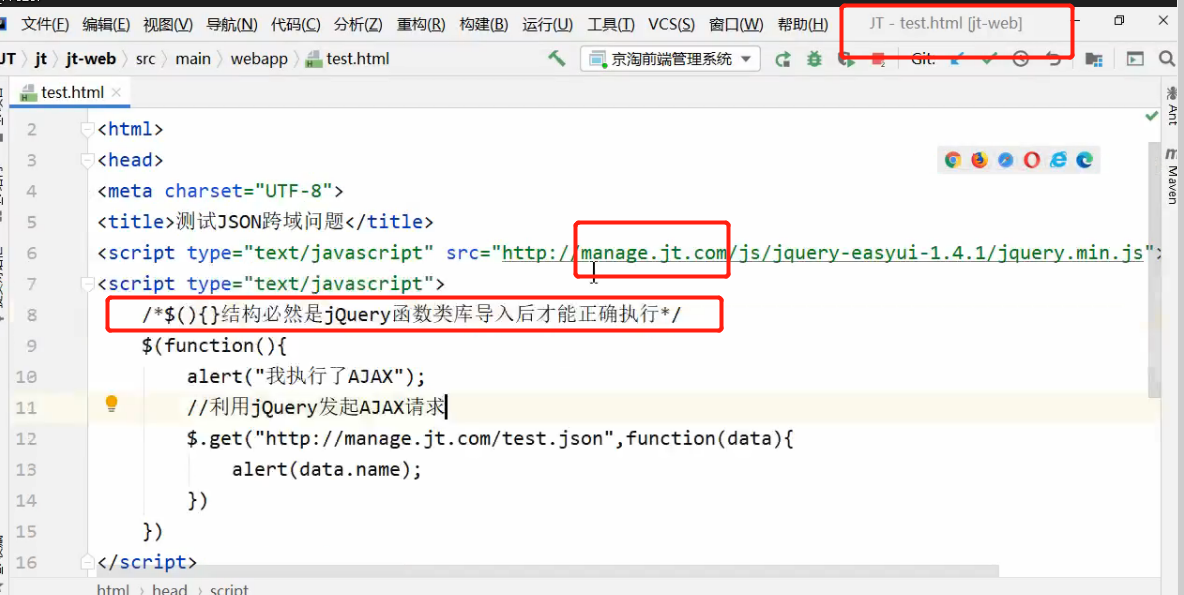This screenshot has width=1184, height=595.
Task: Open the 帮助(H) menu
Action: pyautogui.click(x=803, y=25)
